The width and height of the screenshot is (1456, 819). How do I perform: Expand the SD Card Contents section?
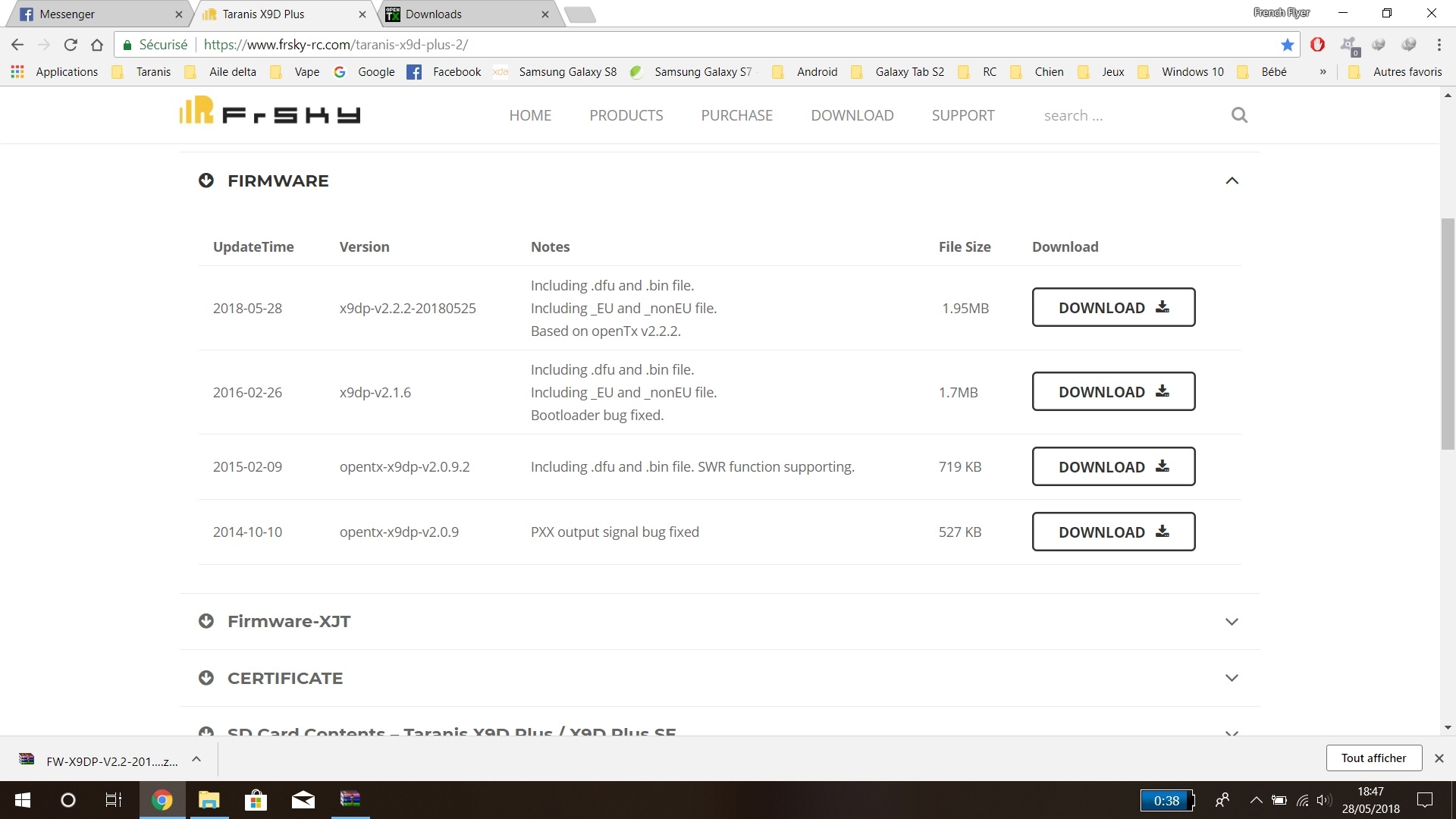1232,732
